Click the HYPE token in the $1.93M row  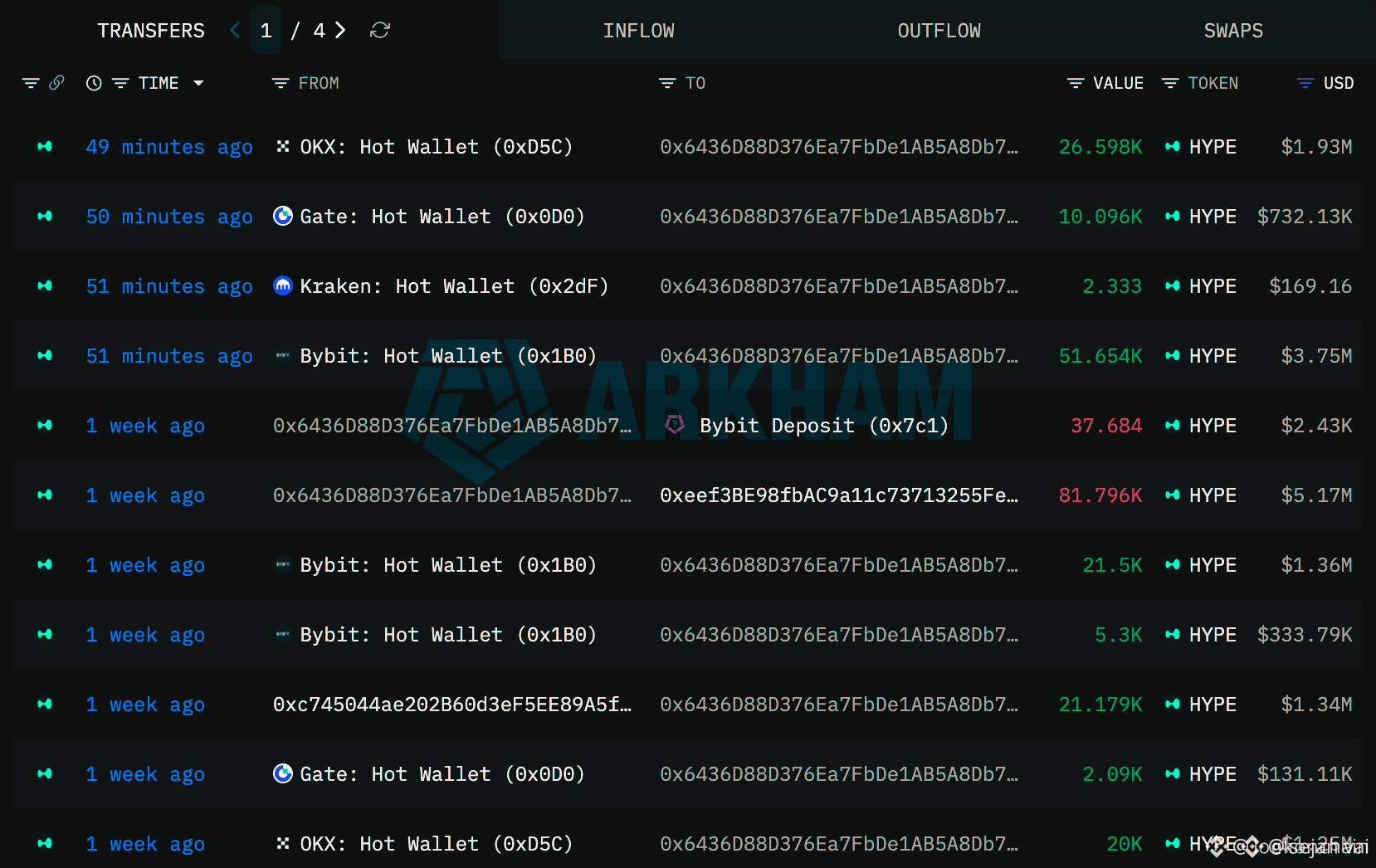1213,147
